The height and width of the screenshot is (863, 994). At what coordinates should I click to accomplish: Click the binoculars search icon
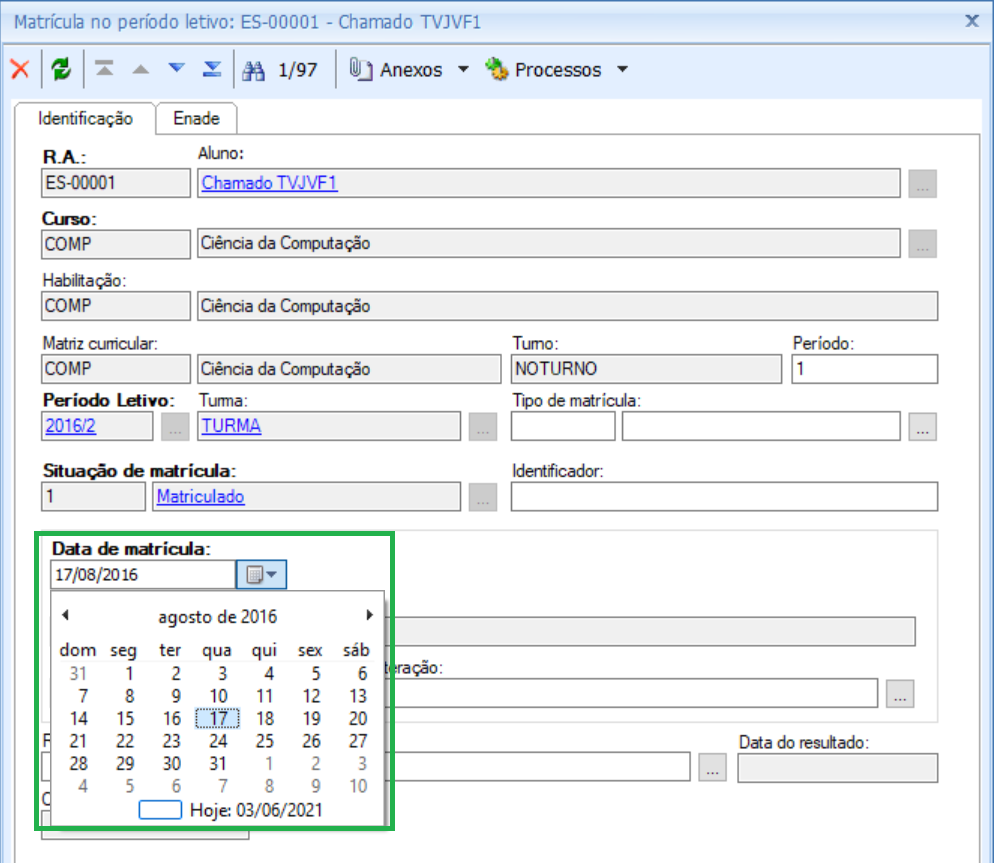click(x=254, y=70)
